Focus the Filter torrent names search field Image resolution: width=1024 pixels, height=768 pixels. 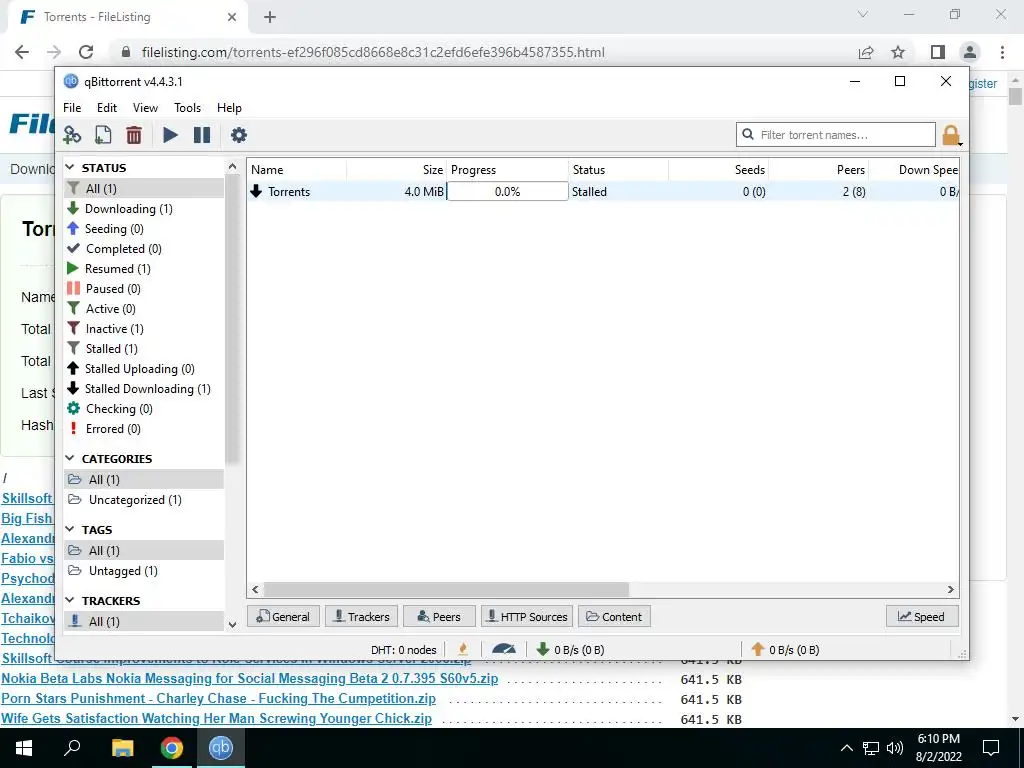tap(836, 135)
